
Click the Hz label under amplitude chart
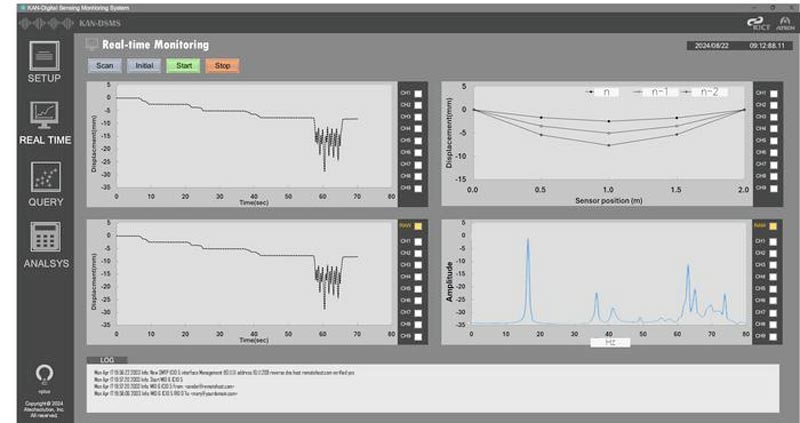(609, 342)
